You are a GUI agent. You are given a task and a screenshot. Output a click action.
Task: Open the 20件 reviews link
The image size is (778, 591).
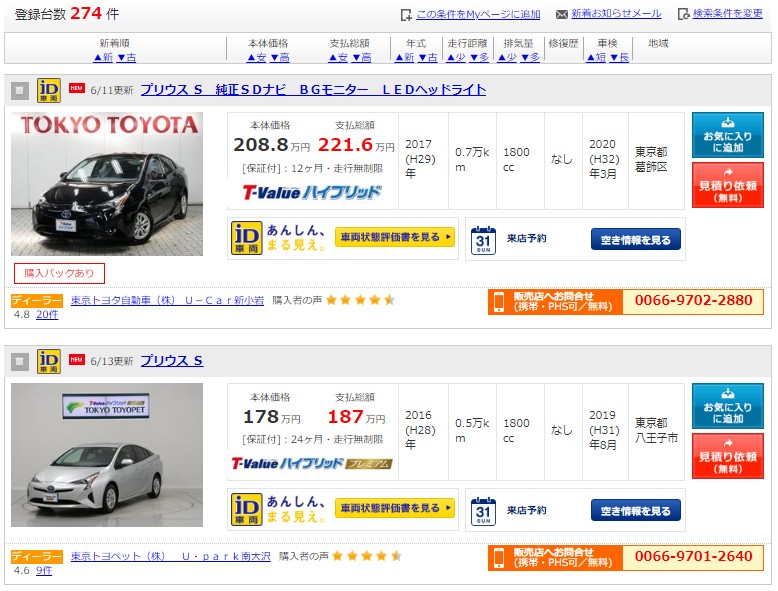pos(47,315)
